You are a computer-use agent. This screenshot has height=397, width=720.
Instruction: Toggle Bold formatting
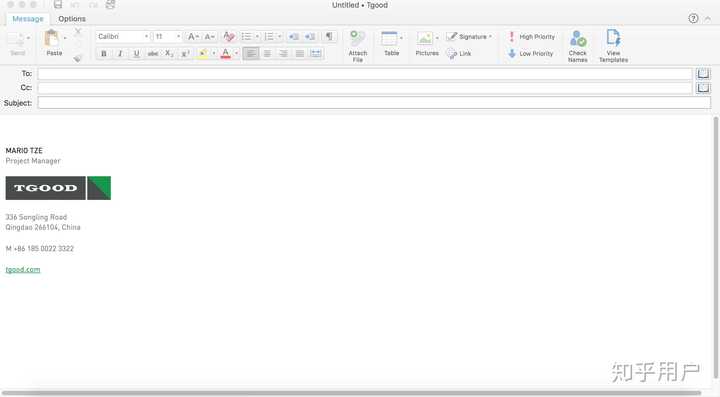pos(104,54)
